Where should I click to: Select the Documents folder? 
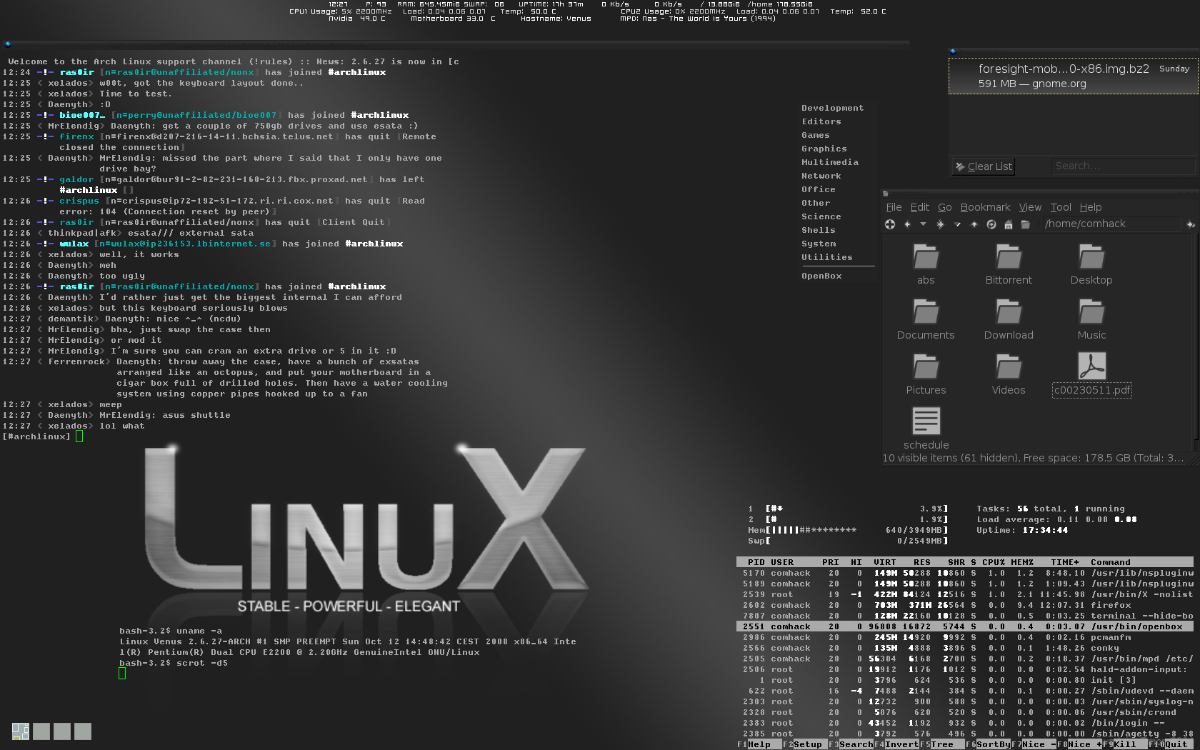pyautogui.click(x=926, y=320)
